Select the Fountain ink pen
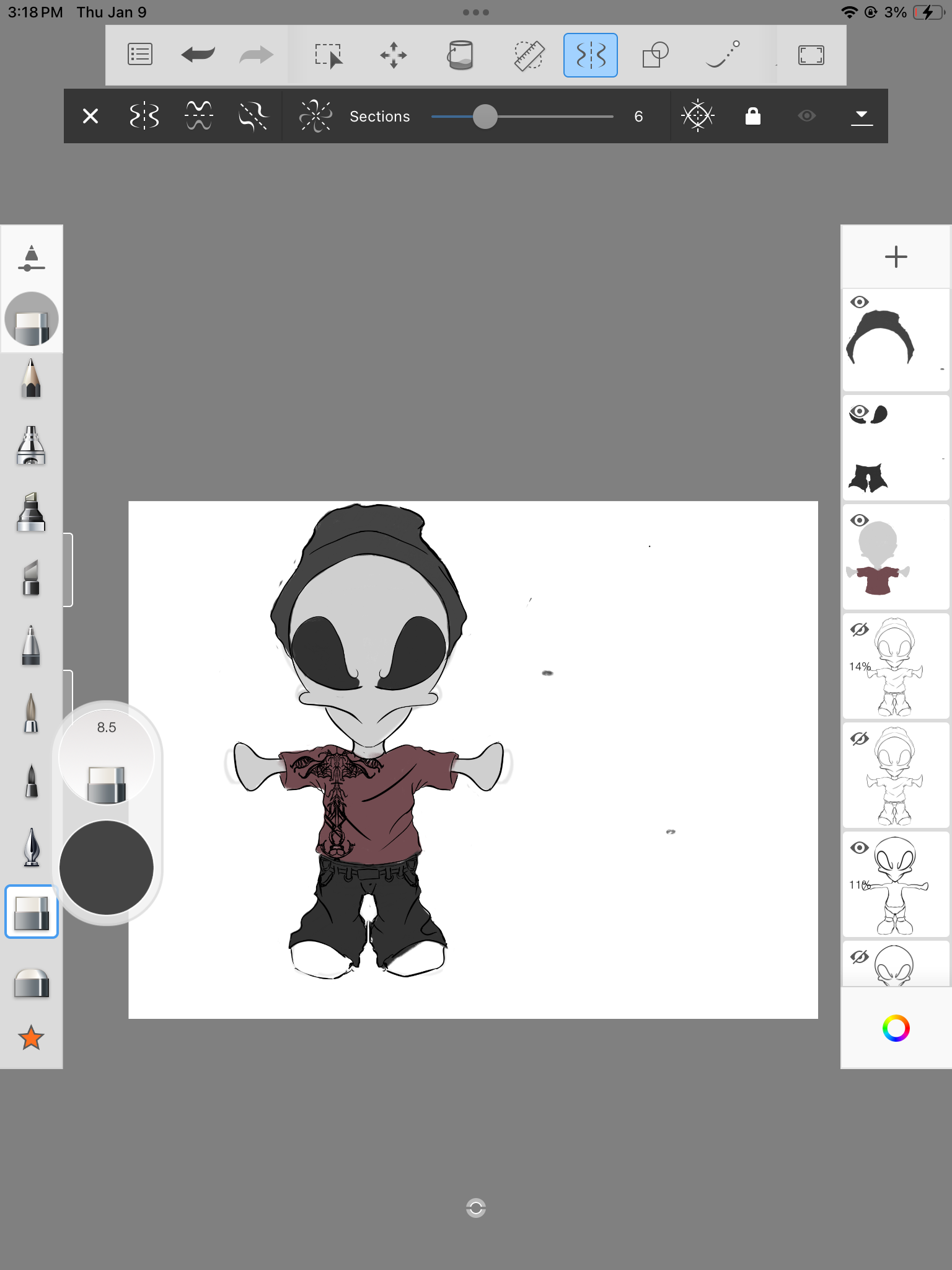Viewport: 952px width, 1270px height. [31, 847]
